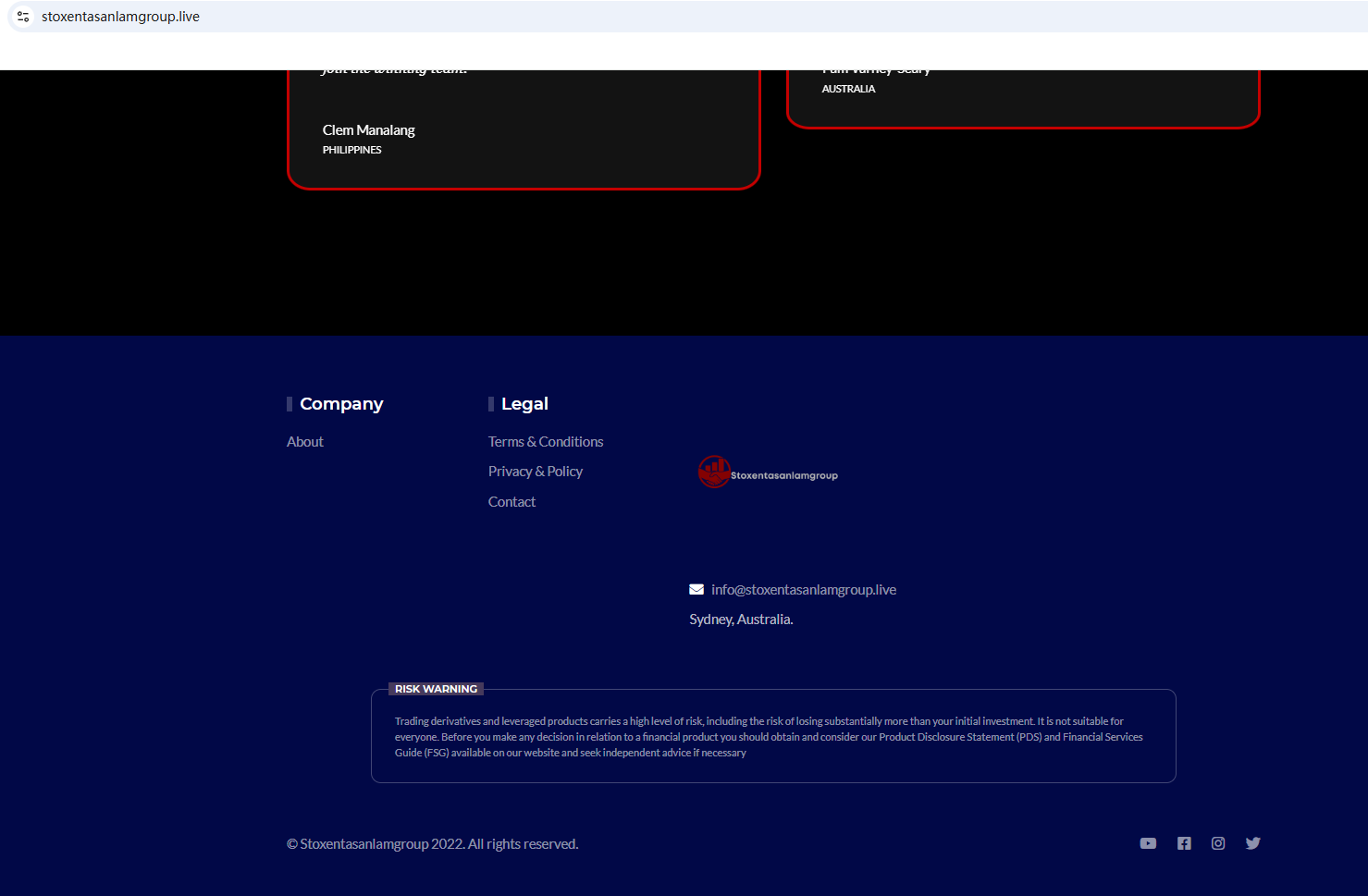The width and height of the screenshot is (1368, 896).
Task: Click the Legal footer heading
Action: click(524, 404)
